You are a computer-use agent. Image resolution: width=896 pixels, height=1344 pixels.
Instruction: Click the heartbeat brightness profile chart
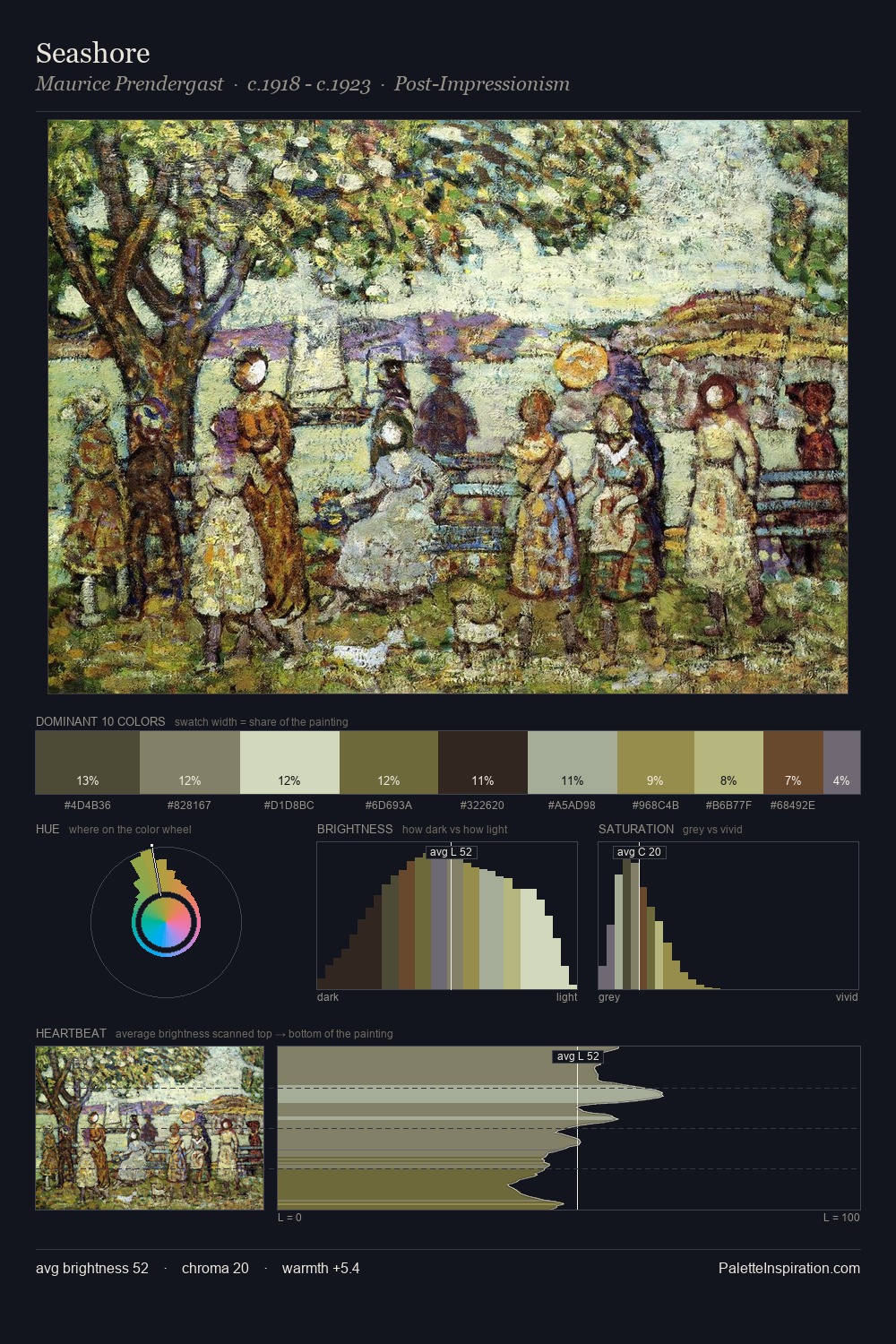[569, 1128]
